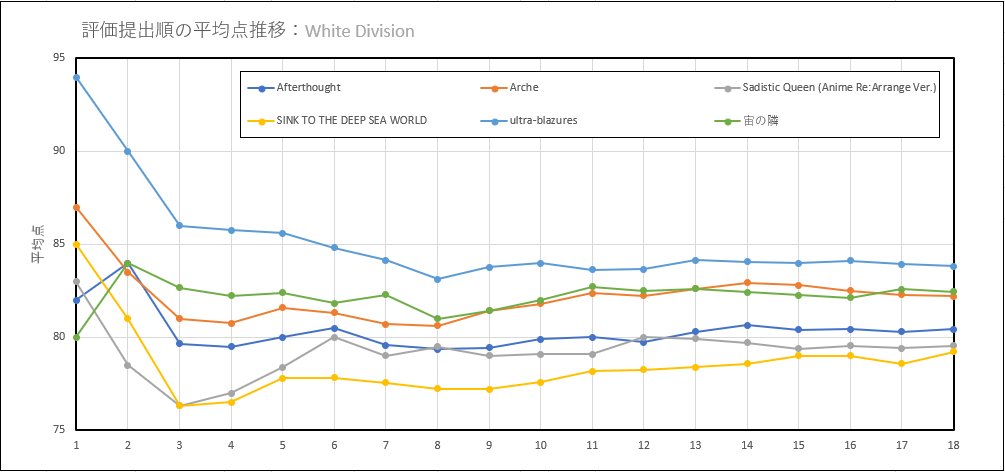Click Afterthought data point at submission 6
Image resolution: width=1005 pixels, height=472 pixels.
point(334,328)
